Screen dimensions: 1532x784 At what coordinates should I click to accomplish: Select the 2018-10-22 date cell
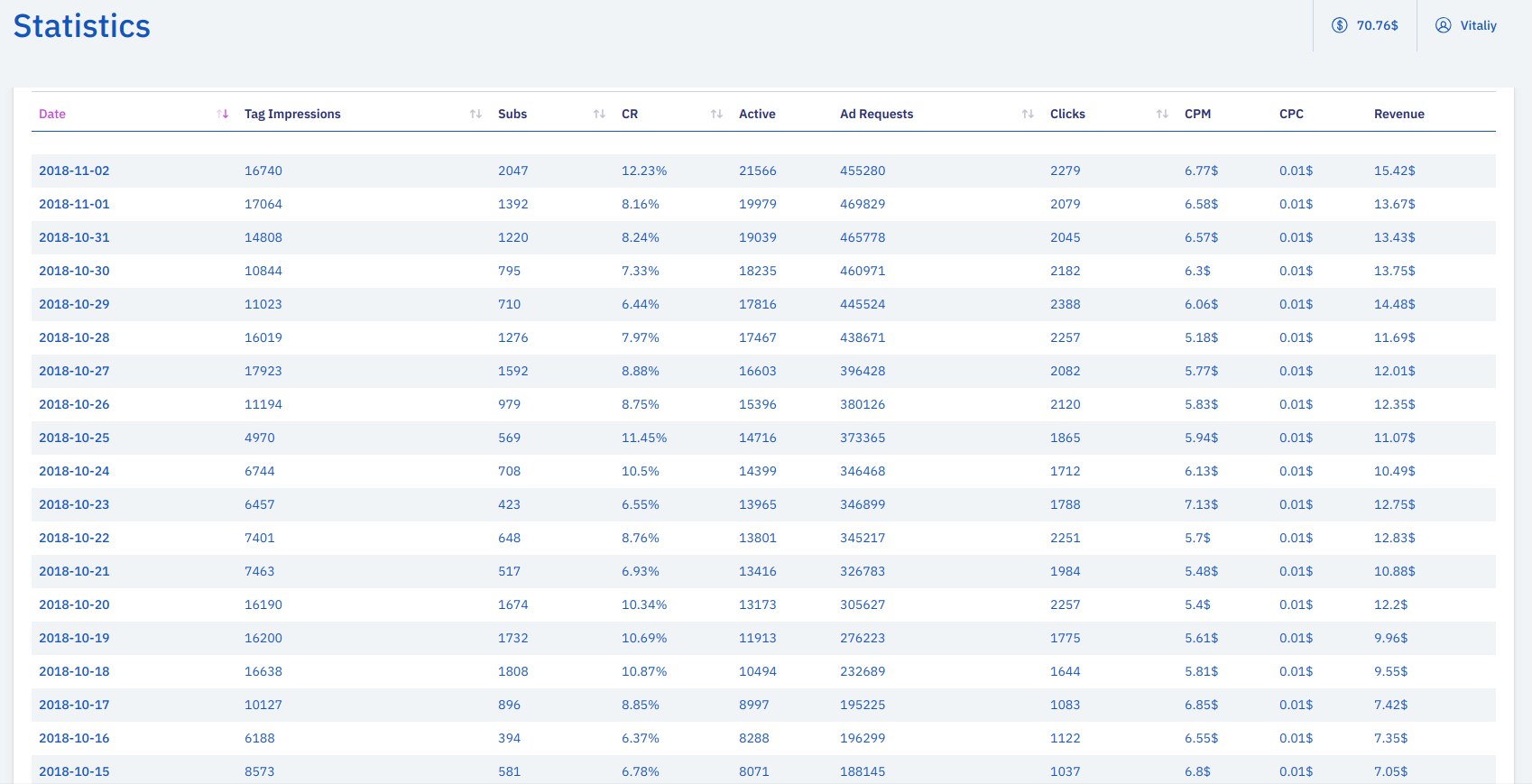tap(74, 538)
